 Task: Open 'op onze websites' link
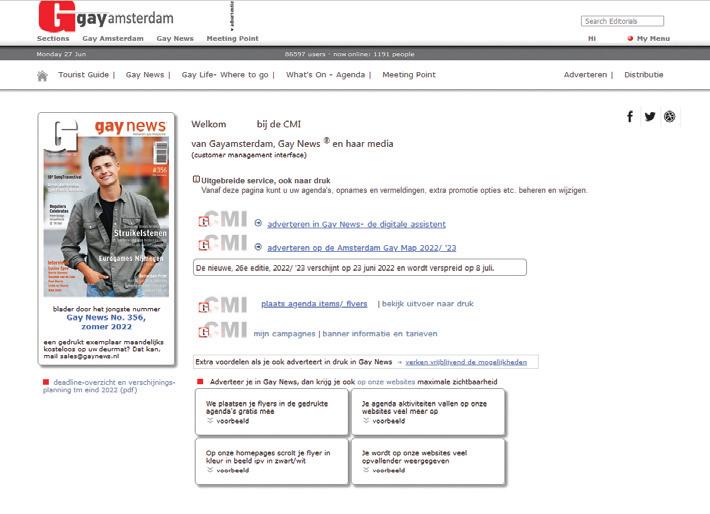click(x=386, y=382)
